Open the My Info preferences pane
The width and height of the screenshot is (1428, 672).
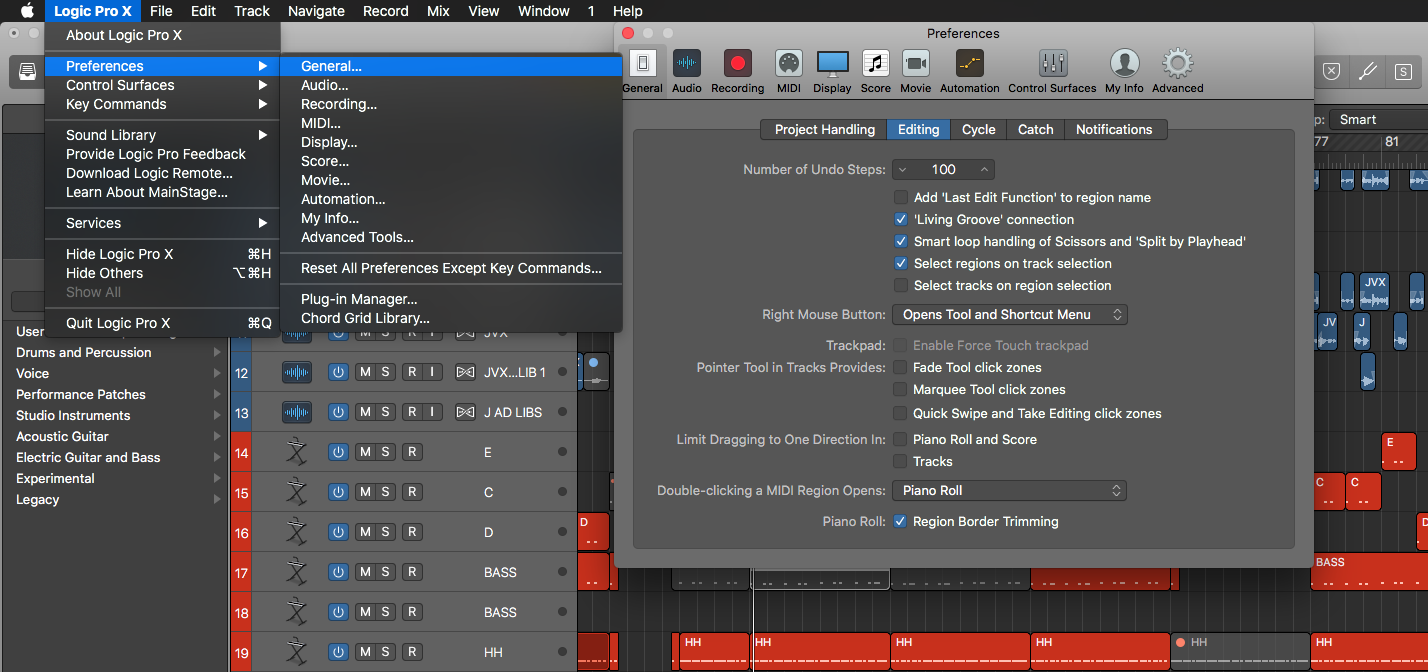pos(1124,70)
